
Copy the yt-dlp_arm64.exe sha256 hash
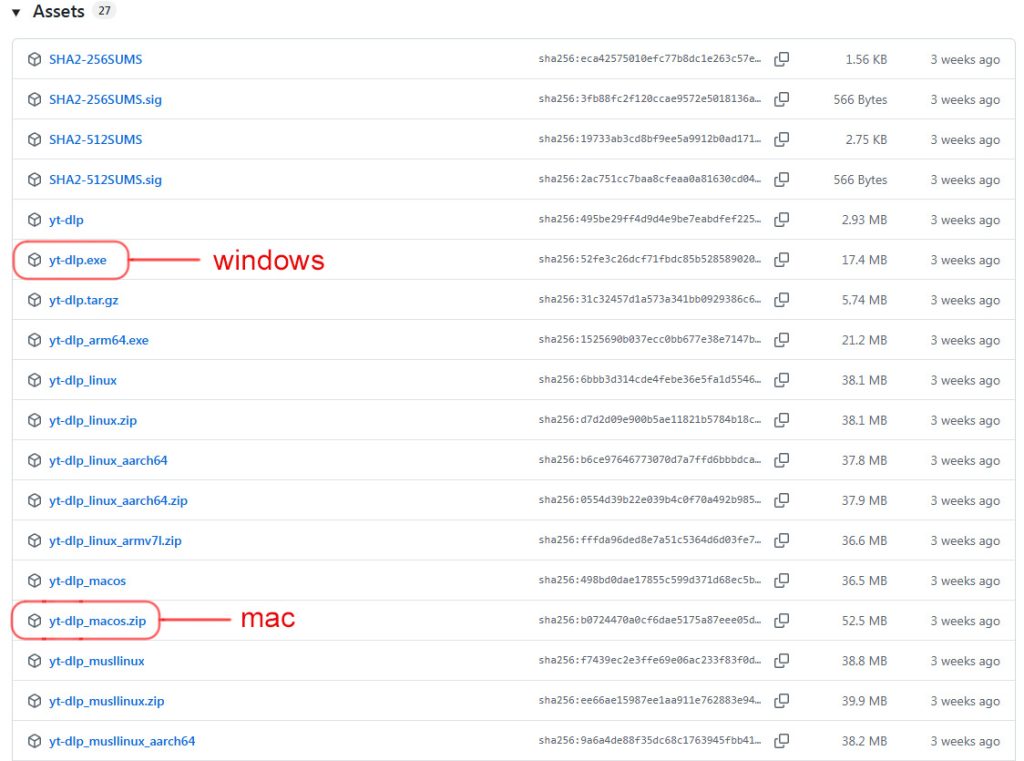781,340
